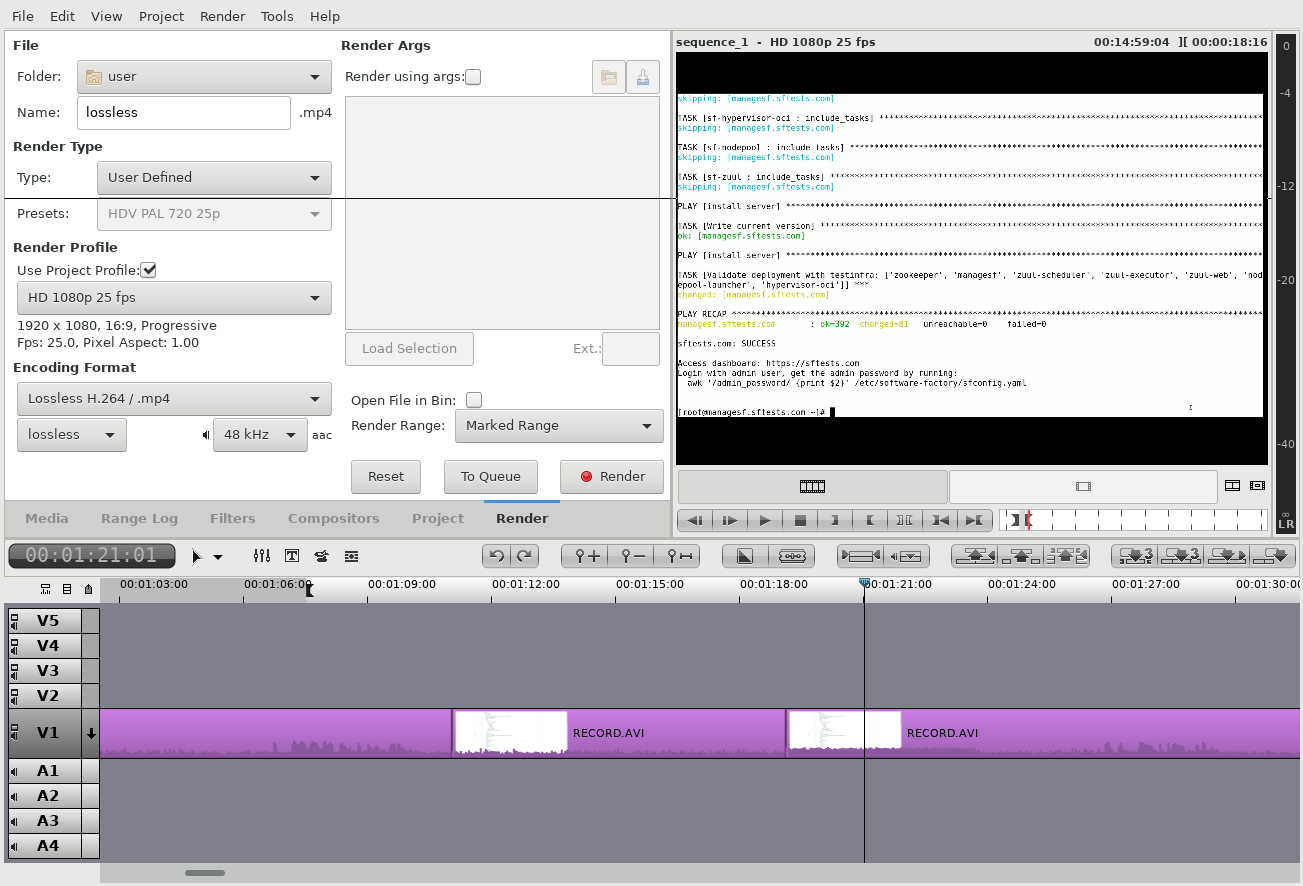Switch to the Filters tab
The width and height of the screenshot is (1303, 886).
coord(232,518)
